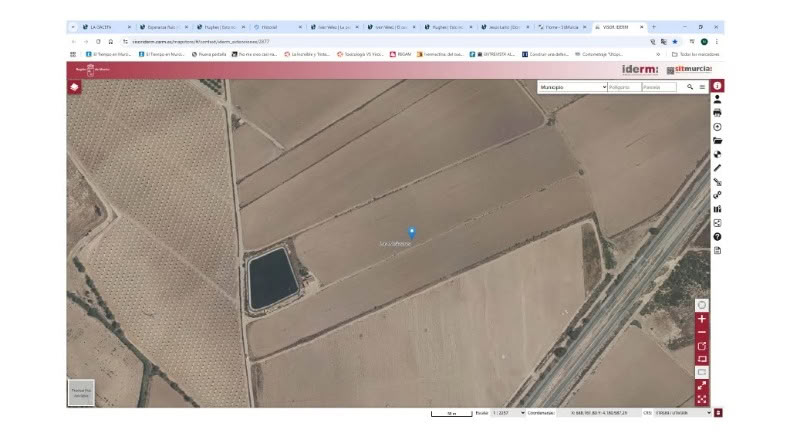Open help via the question mark icon
This screenshot has width=790, height=440.
[x=717, y=237]
